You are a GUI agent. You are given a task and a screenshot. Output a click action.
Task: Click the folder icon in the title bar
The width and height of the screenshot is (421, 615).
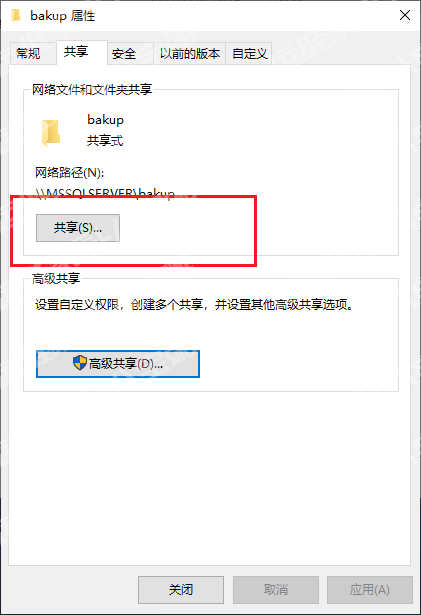16,16
